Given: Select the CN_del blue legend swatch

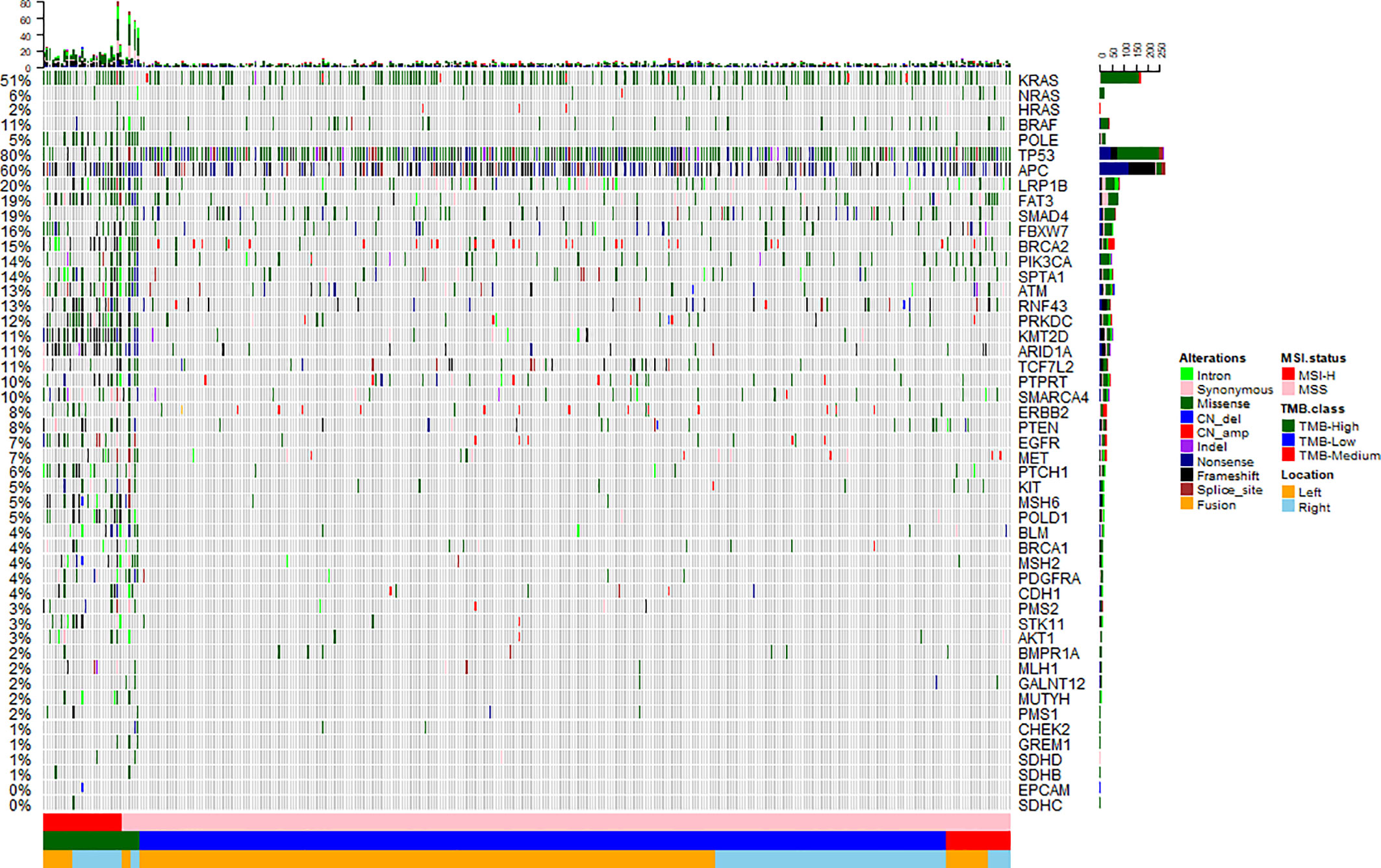Looking at the screenshot, I should [x=1186, y=418].
